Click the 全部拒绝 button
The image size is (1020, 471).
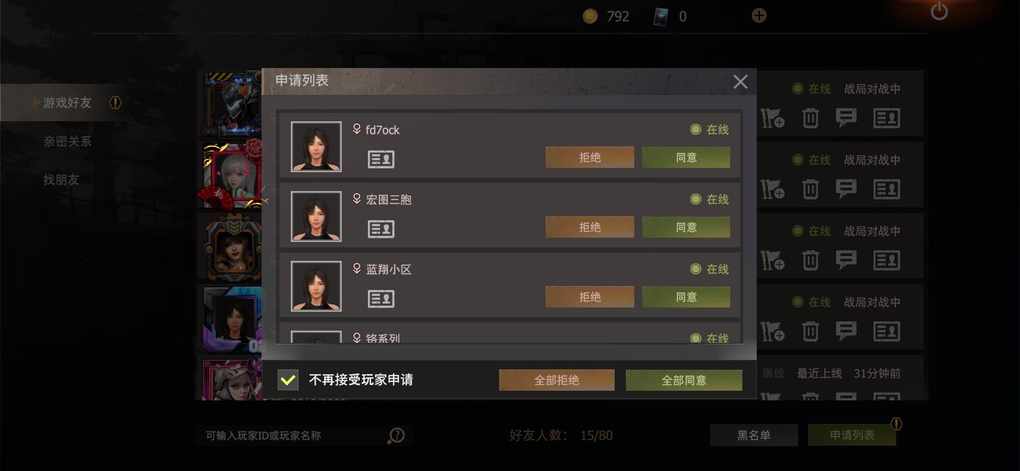click(556, 381)
